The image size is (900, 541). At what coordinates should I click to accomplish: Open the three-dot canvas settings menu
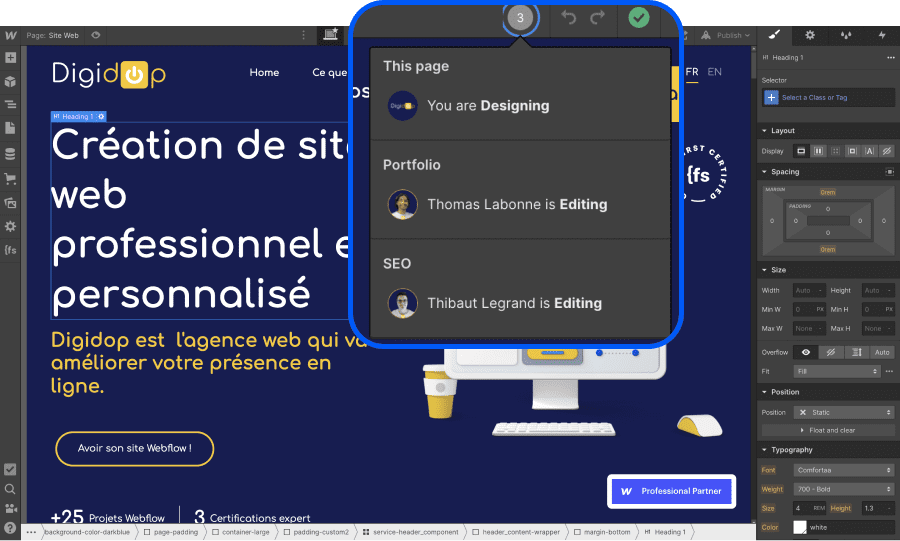point(304,36)
